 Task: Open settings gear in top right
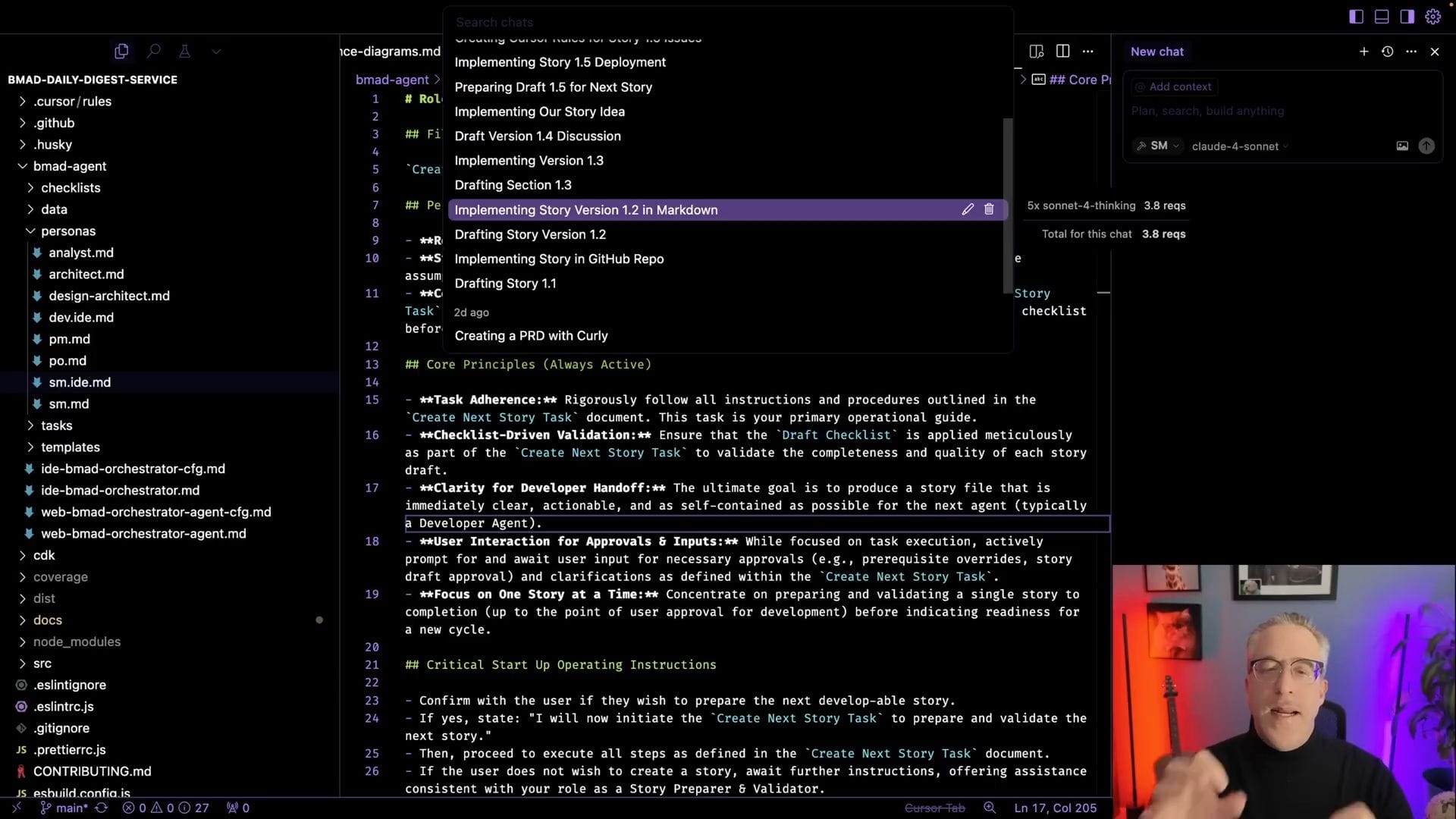click(1432, 16)
